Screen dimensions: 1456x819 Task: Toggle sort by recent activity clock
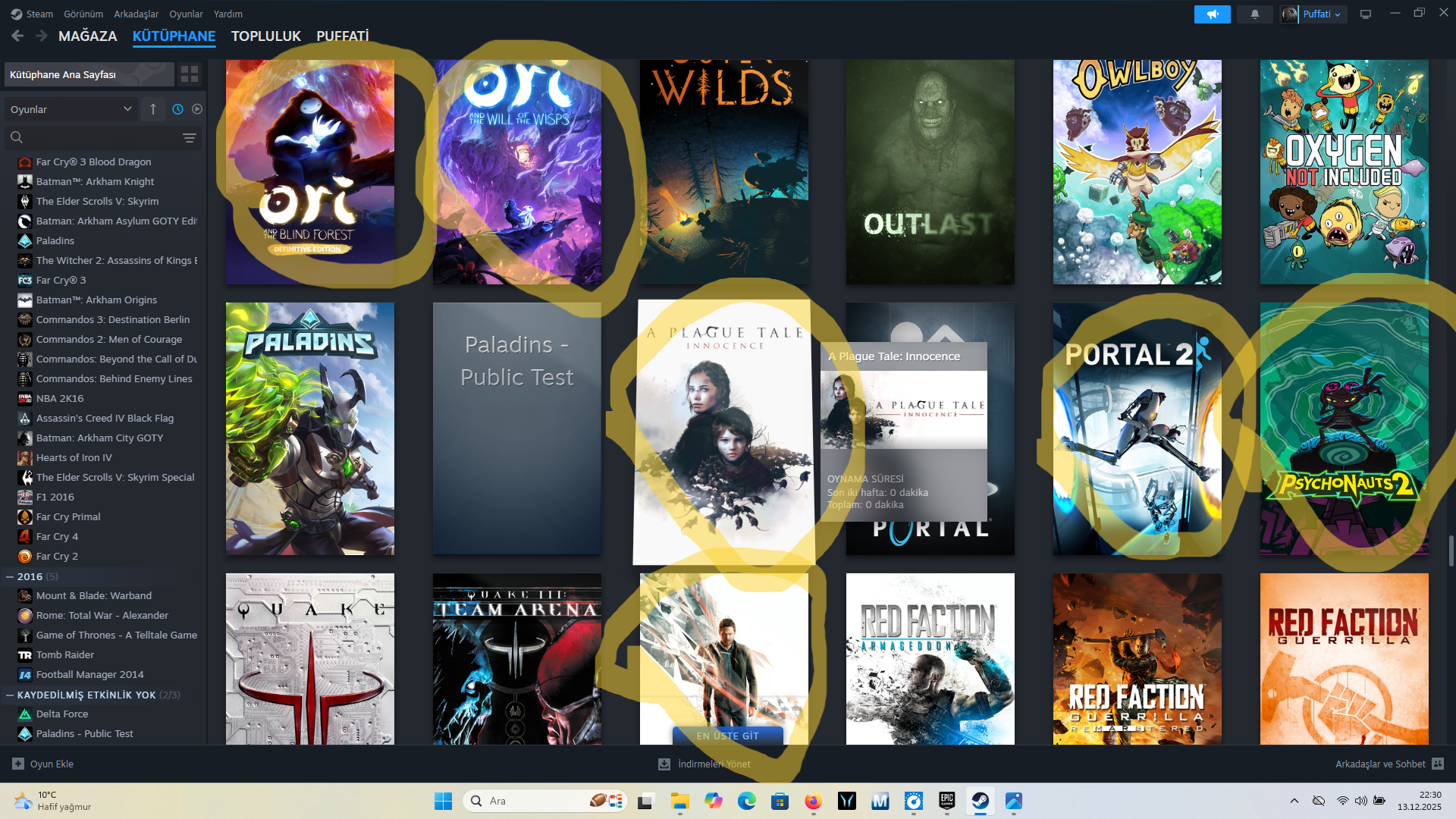click(177, 109)
